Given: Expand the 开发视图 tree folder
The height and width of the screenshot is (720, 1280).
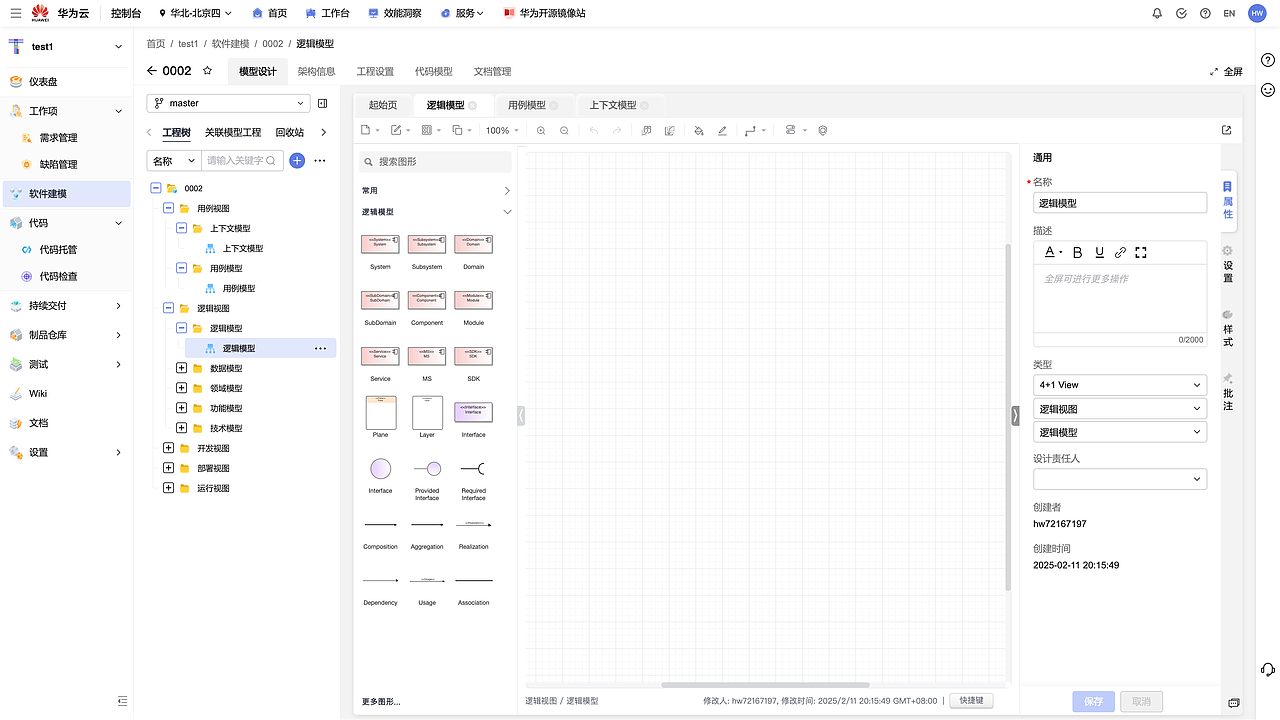Looking at the screenshot, I should [168, 448].
